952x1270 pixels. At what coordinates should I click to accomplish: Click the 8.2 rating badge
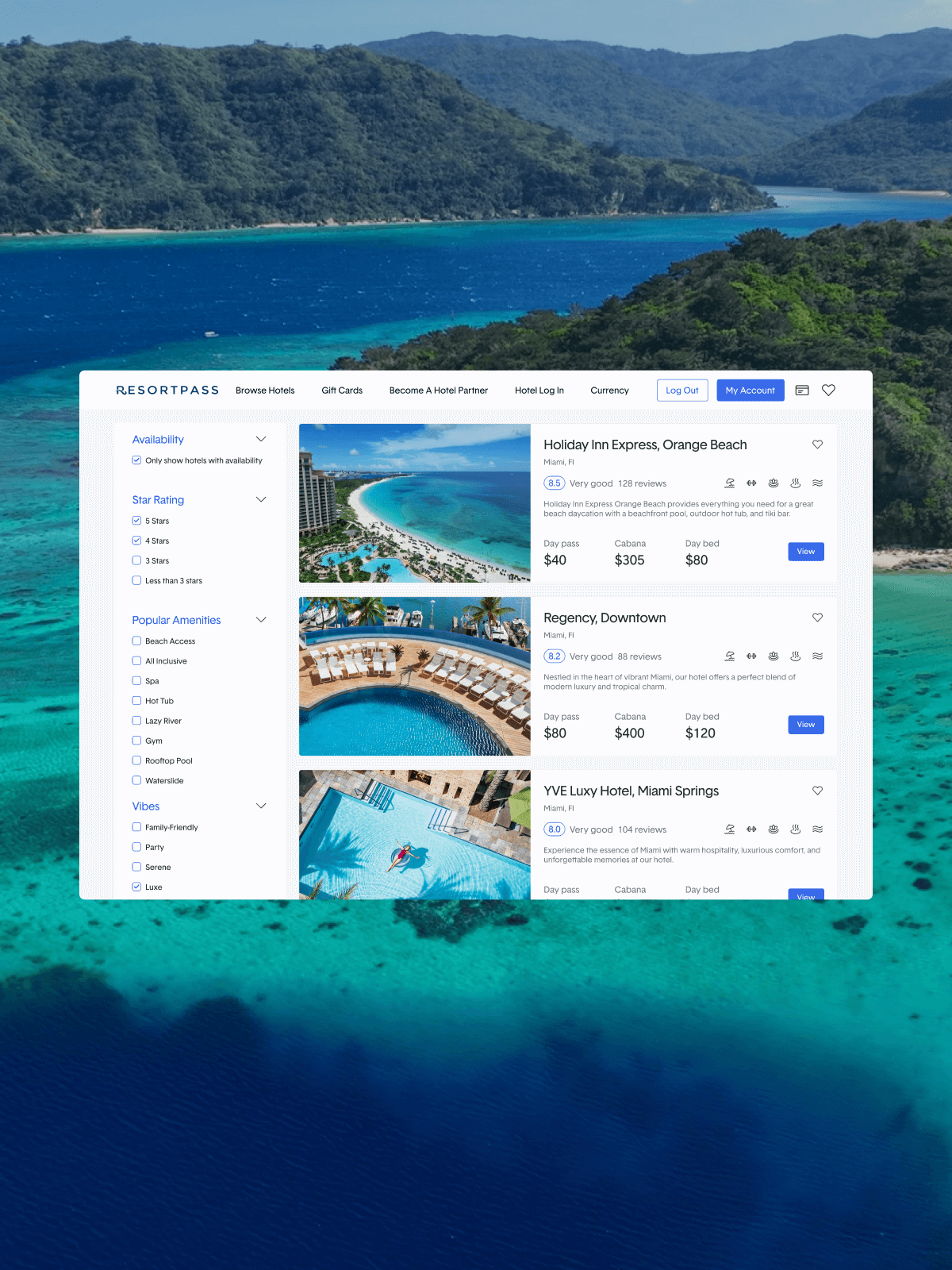pos(555,656)
